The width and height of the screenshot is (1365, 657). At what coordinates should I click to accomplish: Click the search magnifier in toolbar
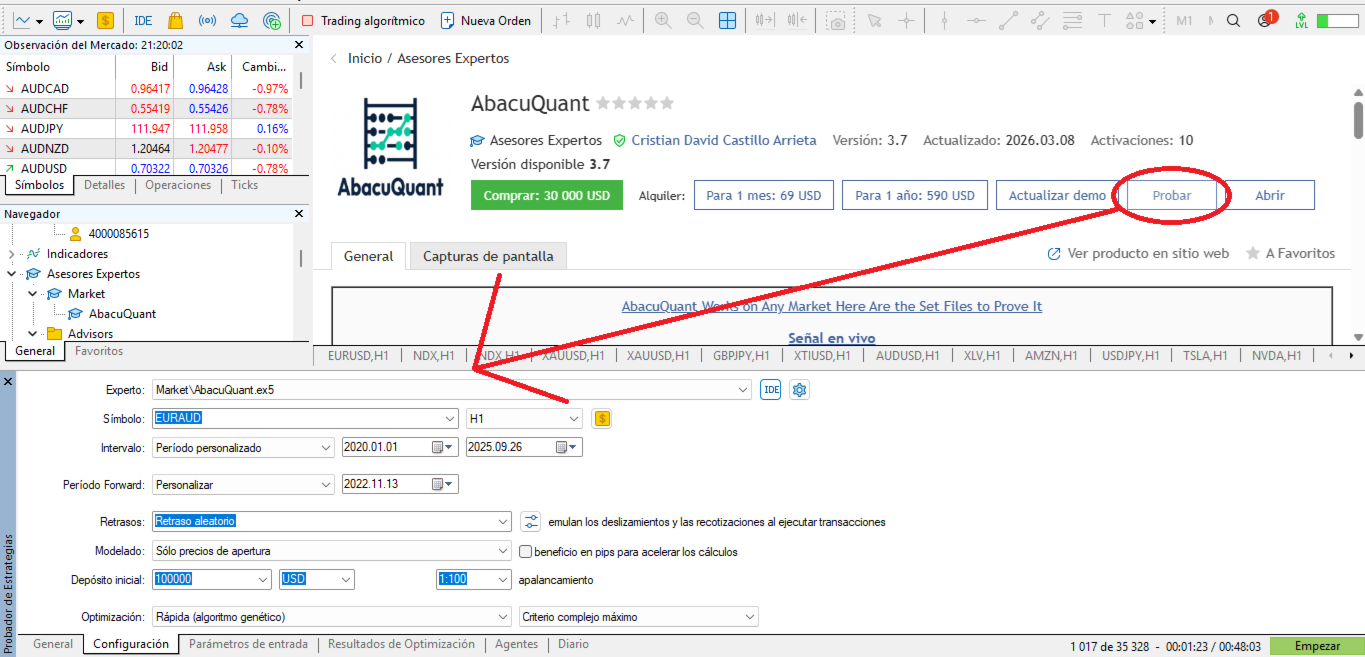(1233, 20)
